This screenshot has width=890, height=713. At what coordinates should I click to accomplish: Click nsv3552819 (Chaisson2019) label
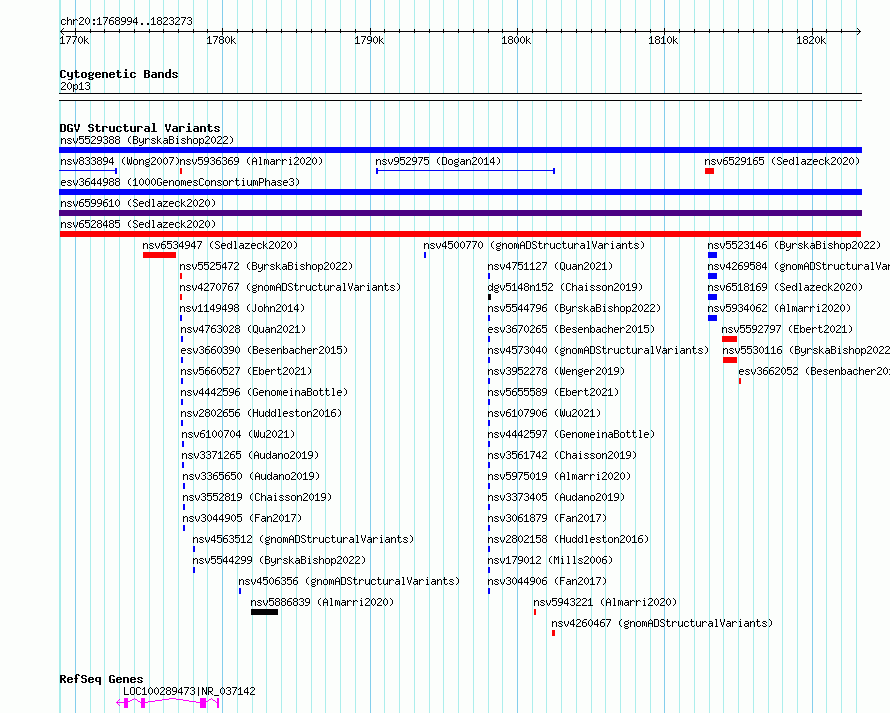(257, 497)
